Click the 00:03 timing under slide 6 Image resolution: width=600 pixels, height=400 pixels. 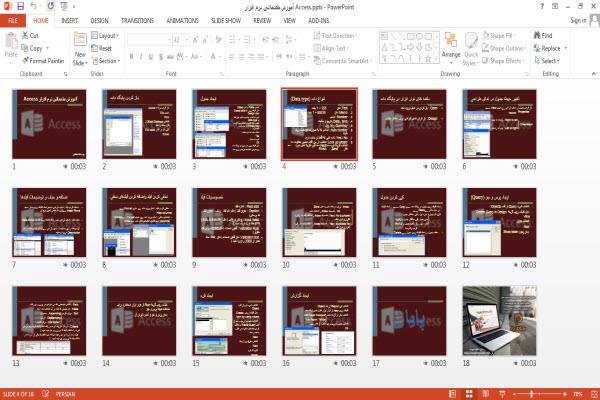pyautogui.click(x=528, y=166)
